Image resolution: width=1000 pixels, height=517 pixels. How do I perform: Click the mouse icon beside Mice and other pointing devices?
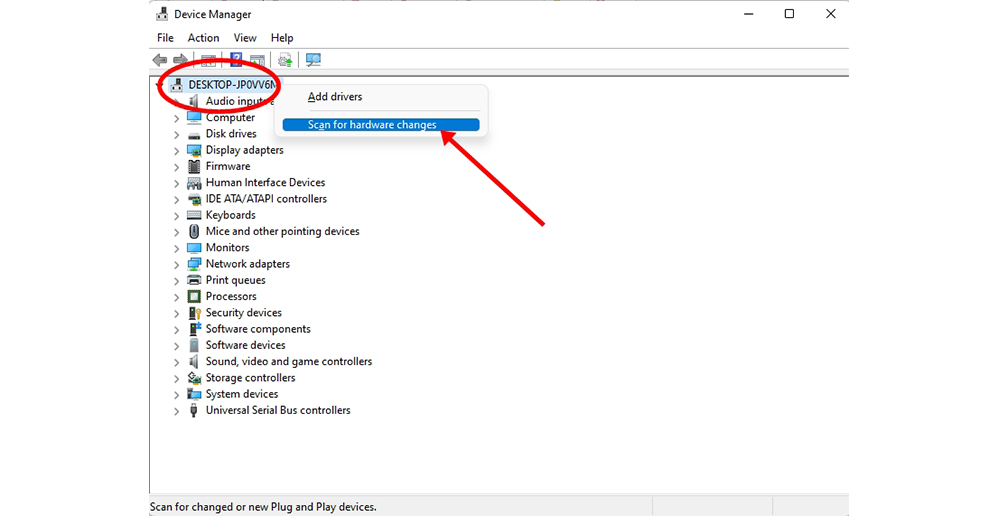[x=194, y=231]
